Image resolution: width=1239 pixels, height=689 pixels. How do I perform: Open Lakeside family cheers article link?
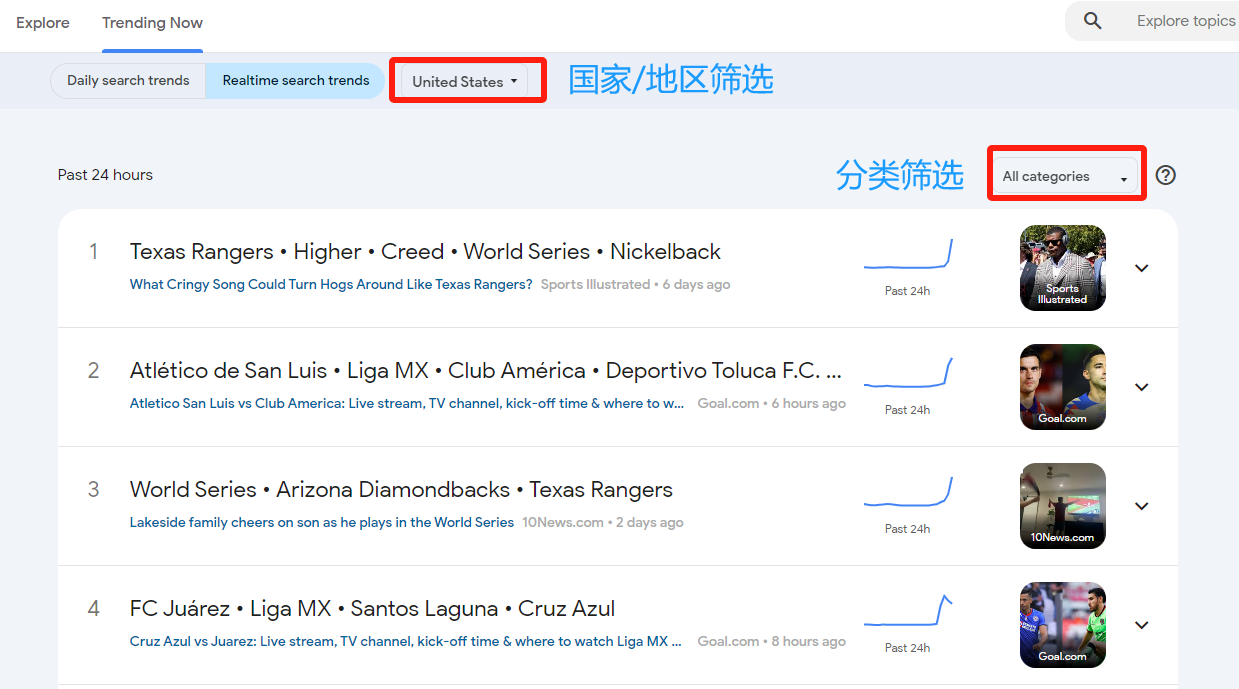[x=321, y=523]
